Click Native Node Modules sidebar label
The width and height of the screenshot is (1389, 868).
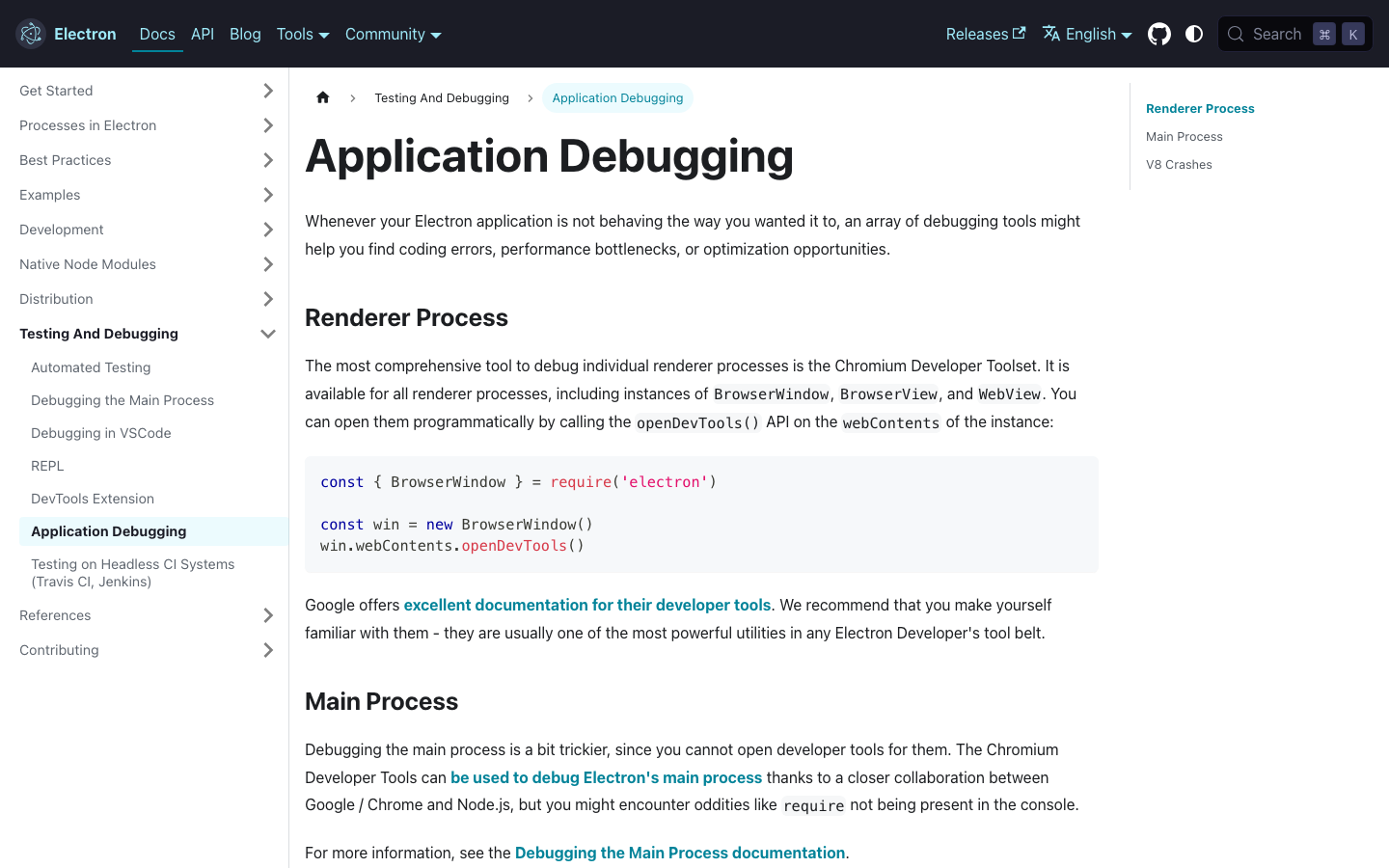[x=88, y=264]
